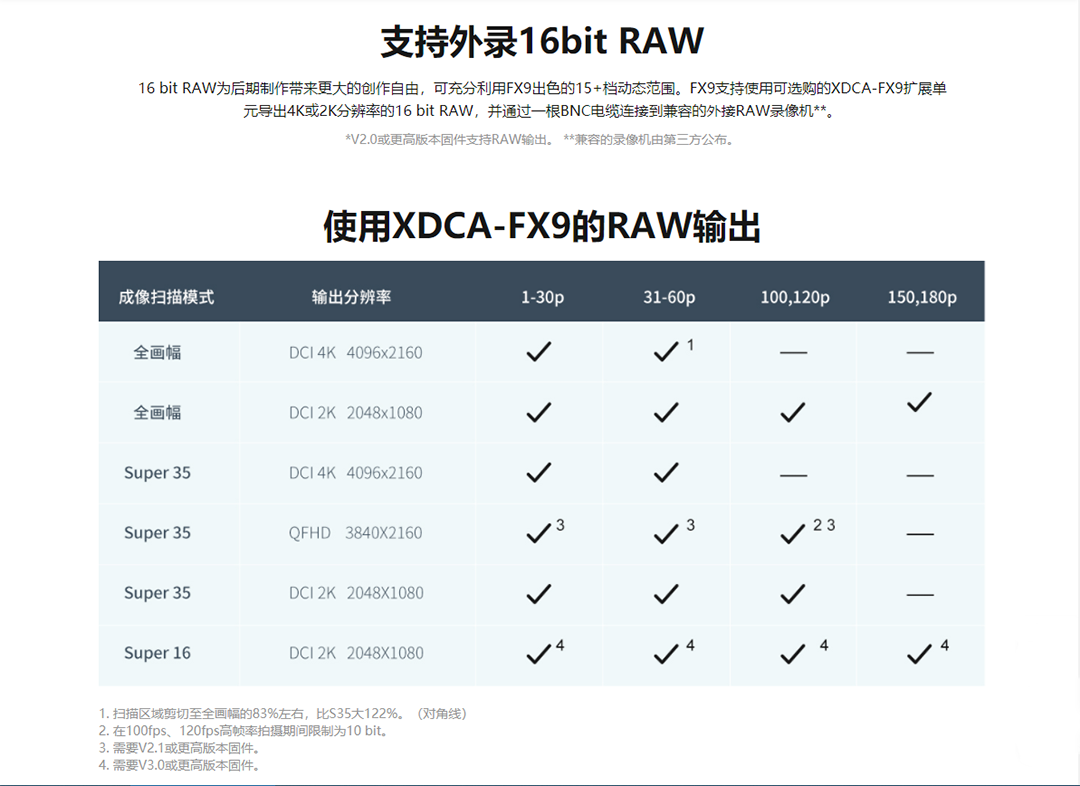
Task: Click the 全画幅 label in the DCI 4K row
Action: (x=157, y=353)
